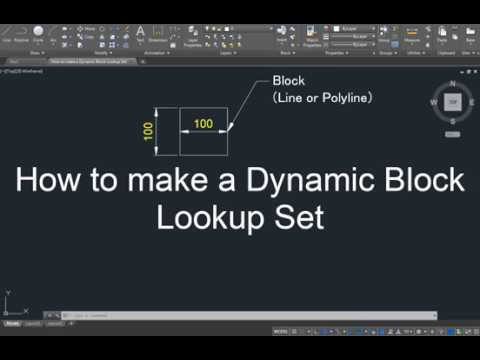Open status bar customization menu icon
Screen dimensions: 480x360
pyautogui.click(x=475, y=332)
